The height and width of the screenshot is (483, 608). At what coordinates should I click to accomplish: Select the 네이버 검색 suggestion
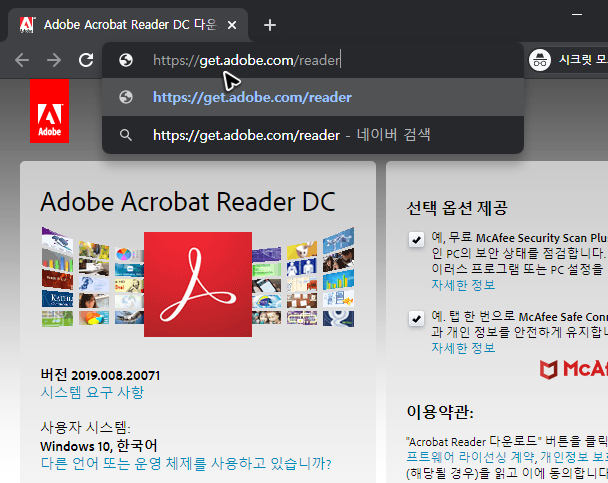click(x=313, y=135)
